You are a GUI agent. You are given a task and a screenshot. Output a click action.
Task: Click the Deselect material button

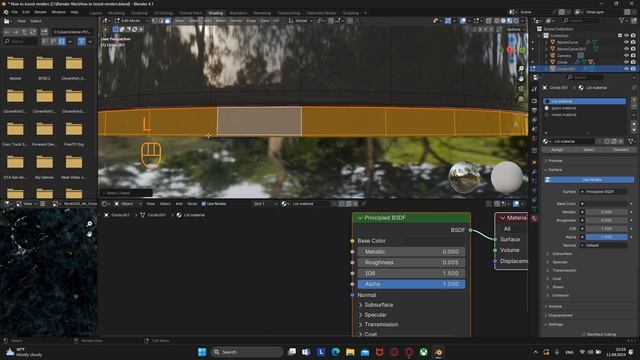click(x=621, y=150)
